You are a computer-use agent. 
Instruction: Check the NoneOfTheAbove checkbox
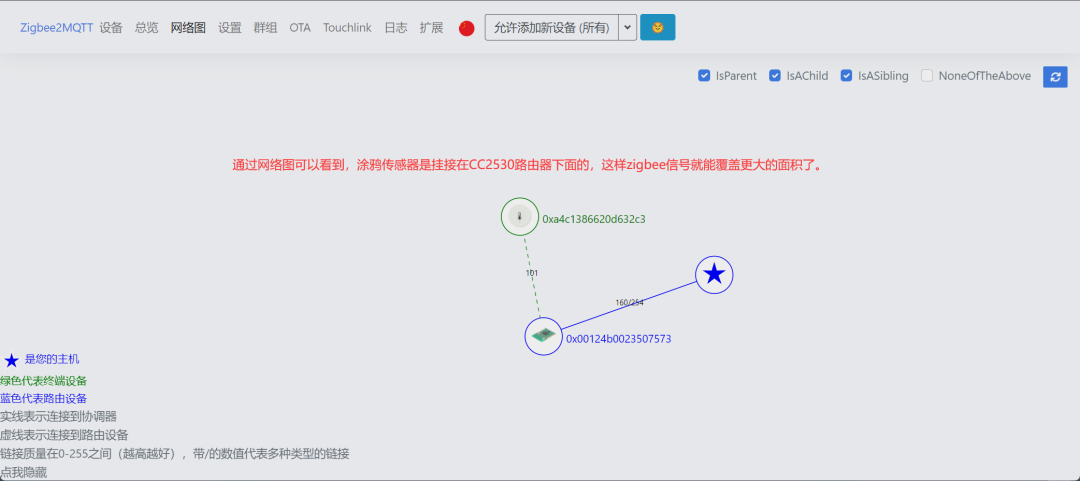pos(927,76)
